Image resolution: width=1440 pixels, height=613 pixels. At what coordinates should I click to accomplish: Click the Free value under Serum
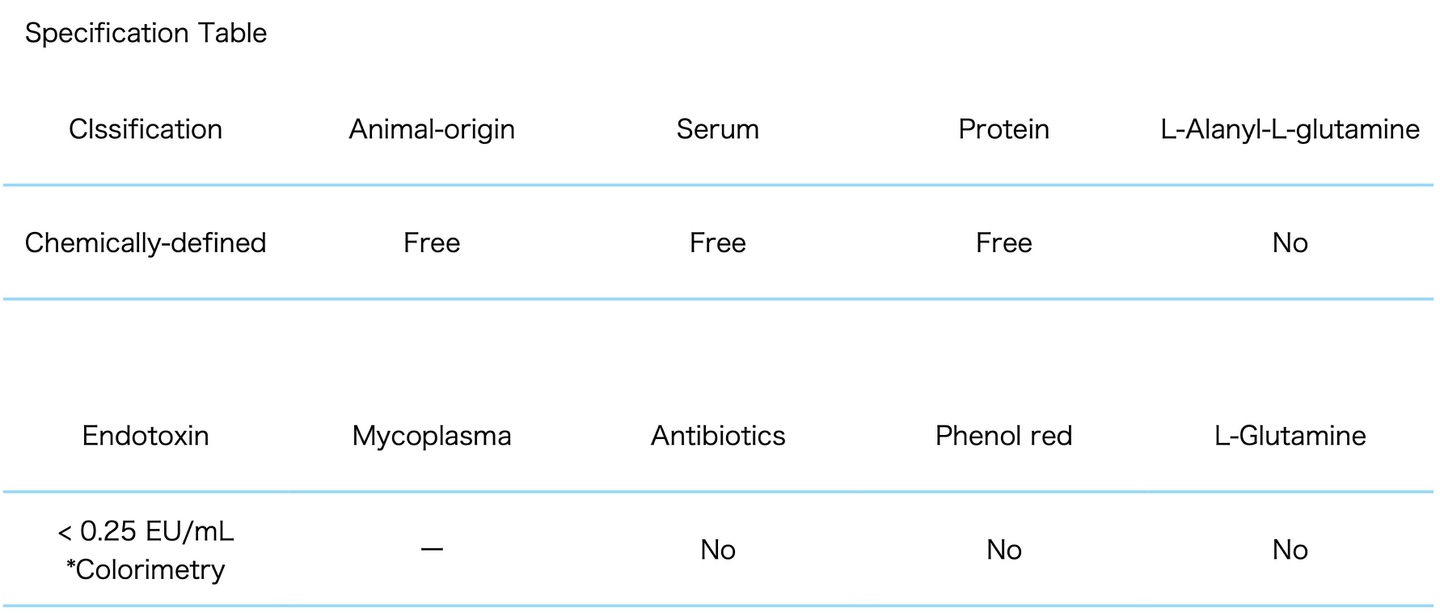point(718,243)
